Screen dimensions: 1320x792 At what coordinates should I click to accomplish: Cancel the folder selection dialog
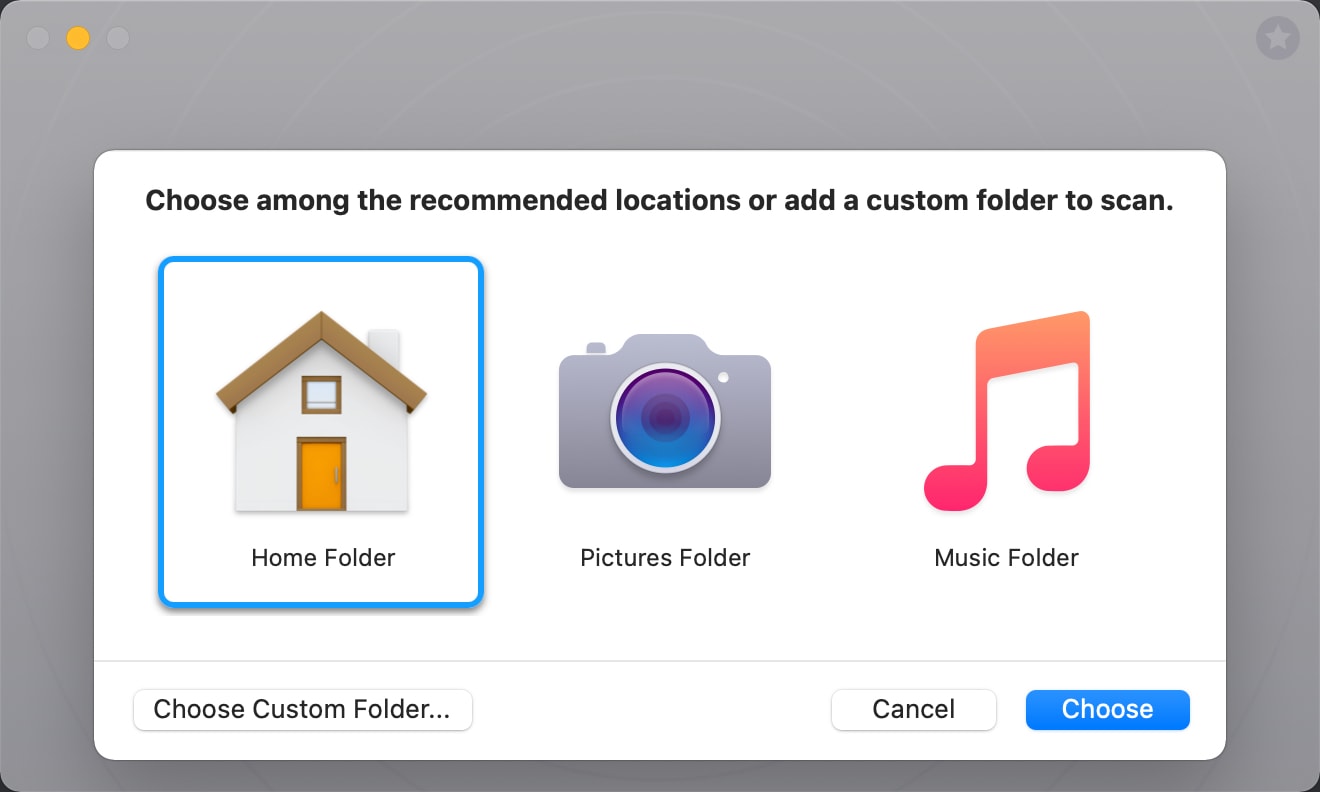[913, 709]
